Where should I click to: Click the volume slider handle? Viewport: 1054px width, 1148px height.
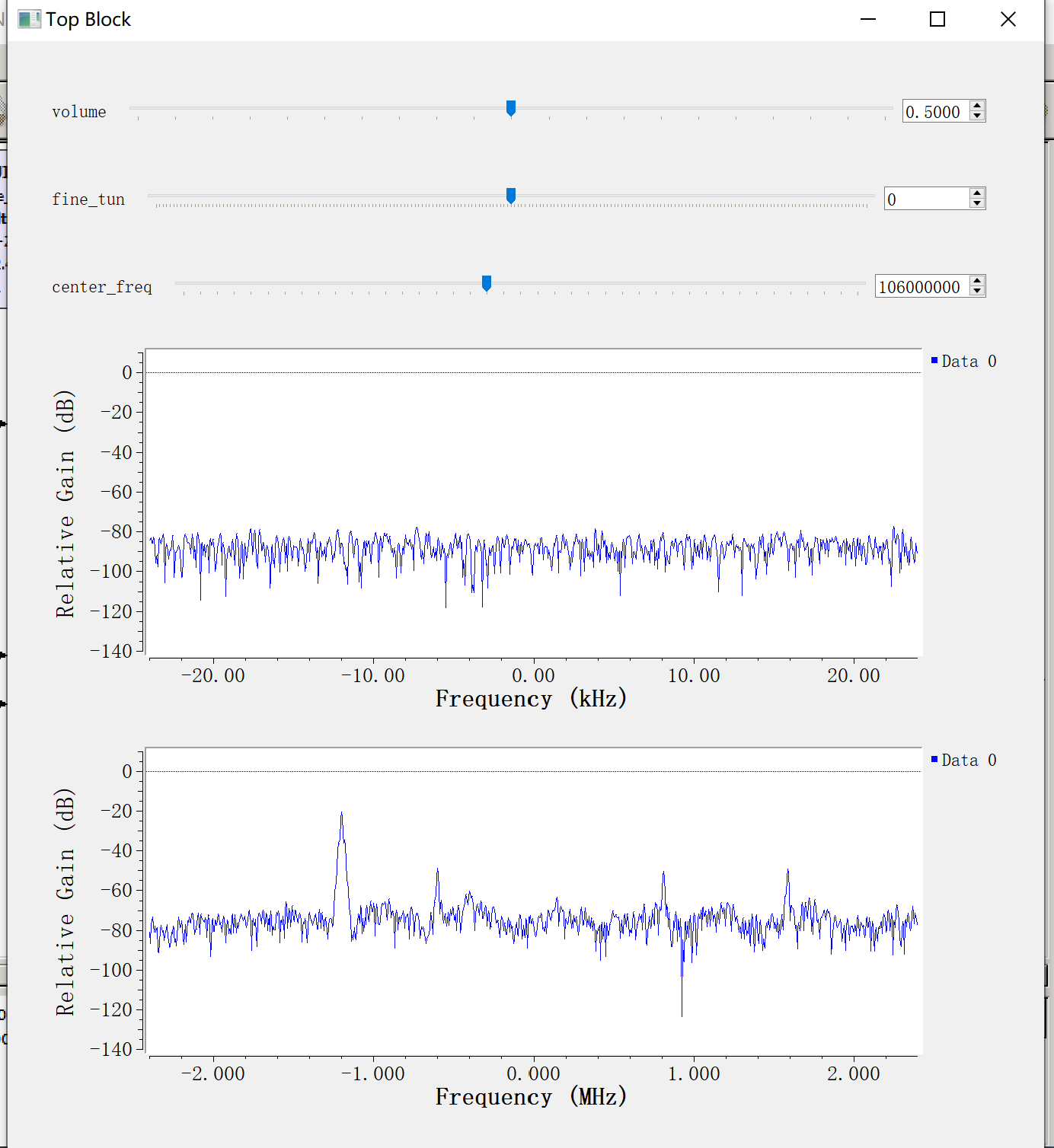pyautogui.click(x=511, y=109)
